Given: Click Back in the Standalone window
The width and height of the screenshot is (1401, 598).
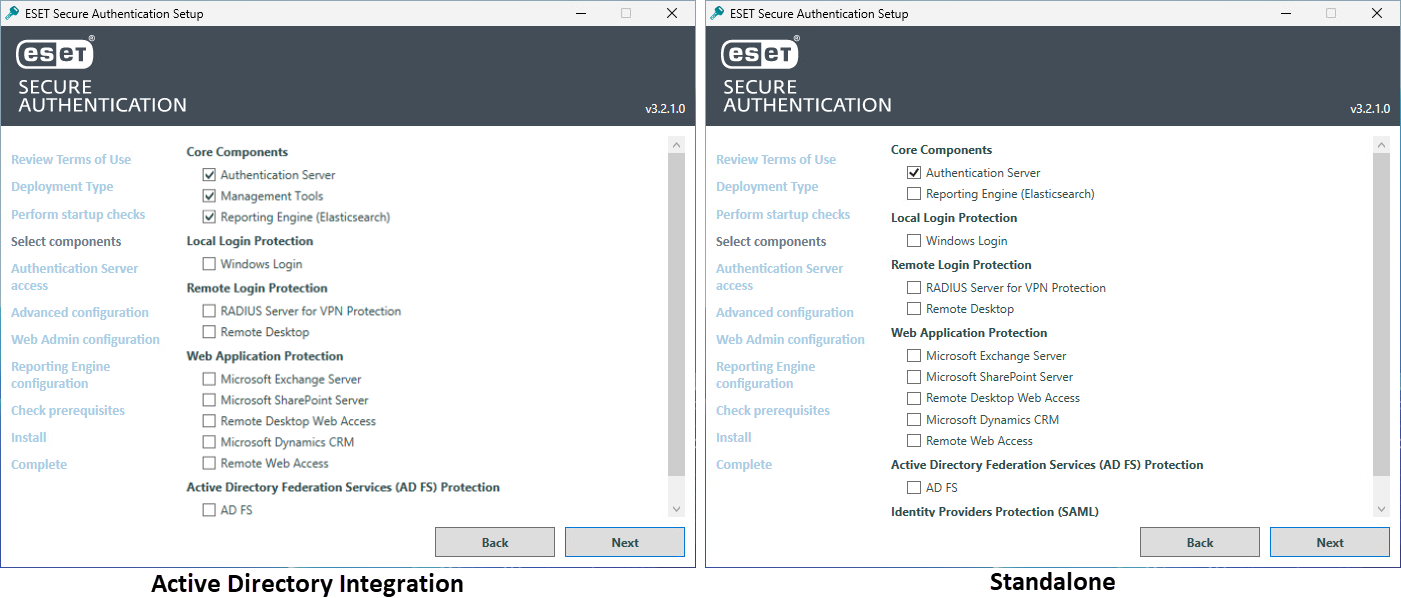Looking at the screenshot, I should pyautogui.click(x=1200, y=542).
